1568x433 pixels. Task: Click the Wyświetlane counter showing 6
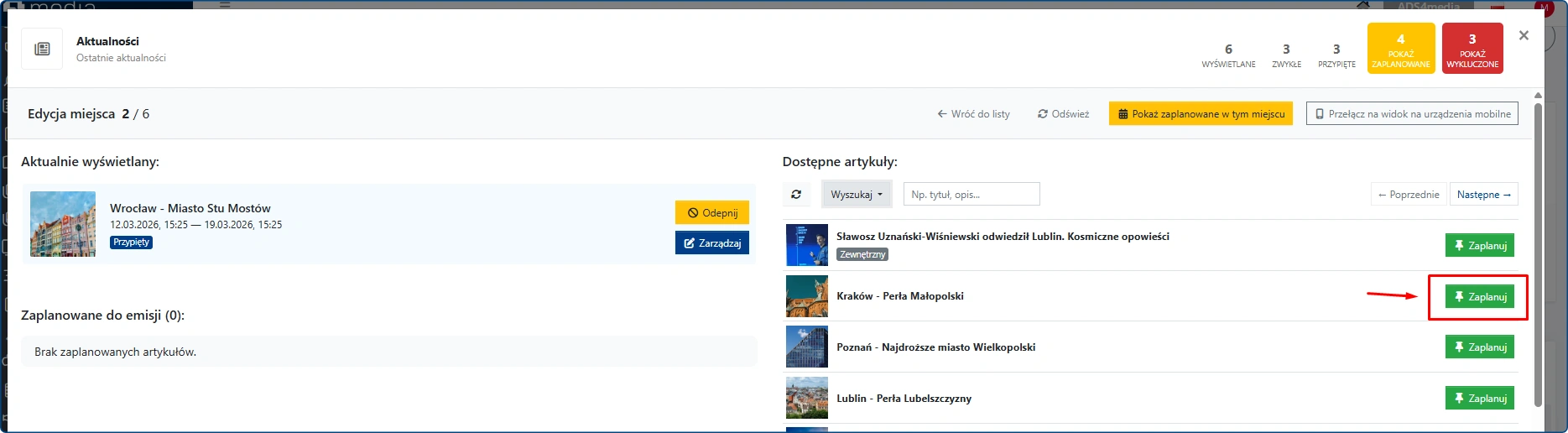point(1228,55)
